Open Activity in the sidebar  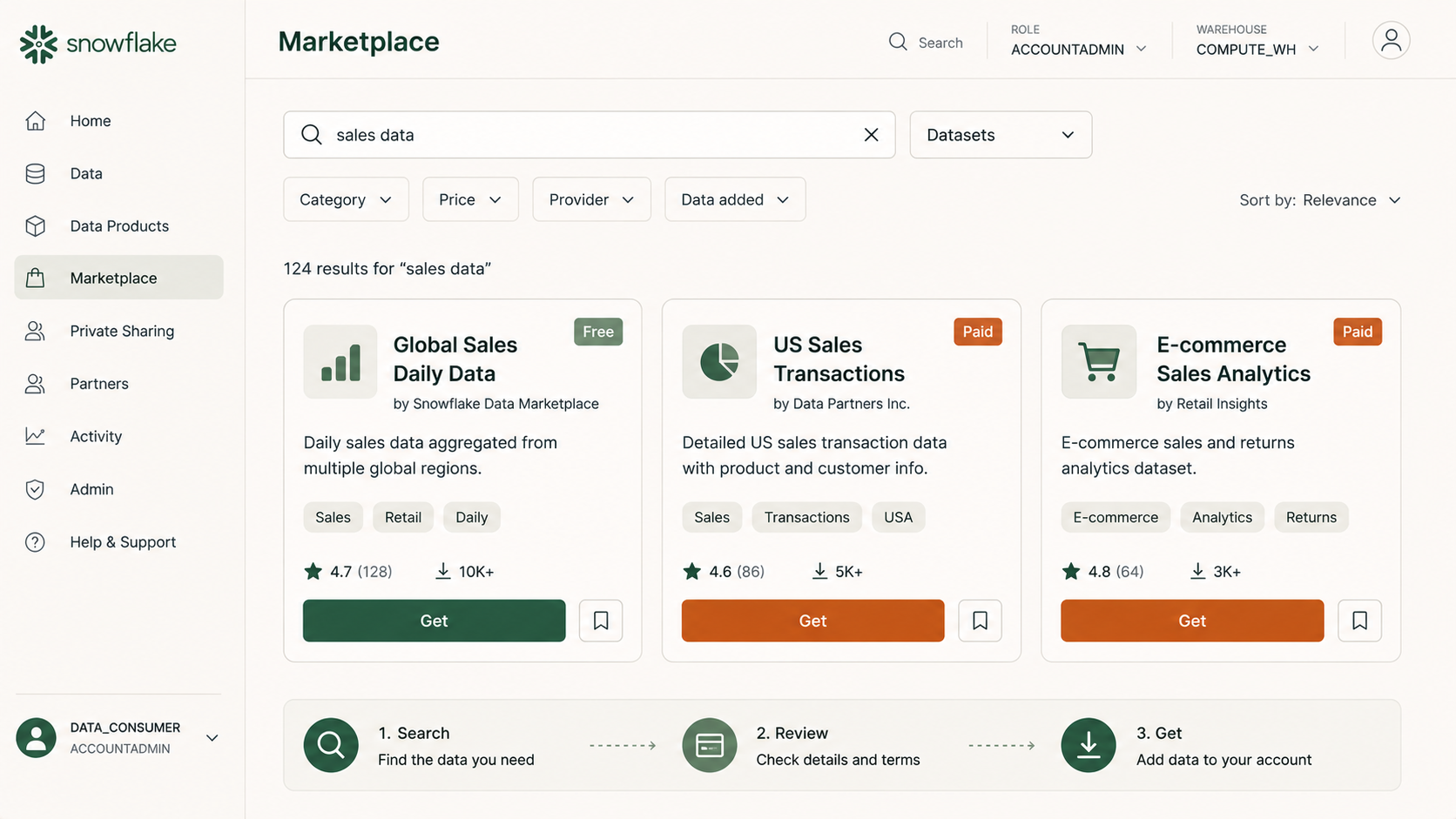[118, 436]
